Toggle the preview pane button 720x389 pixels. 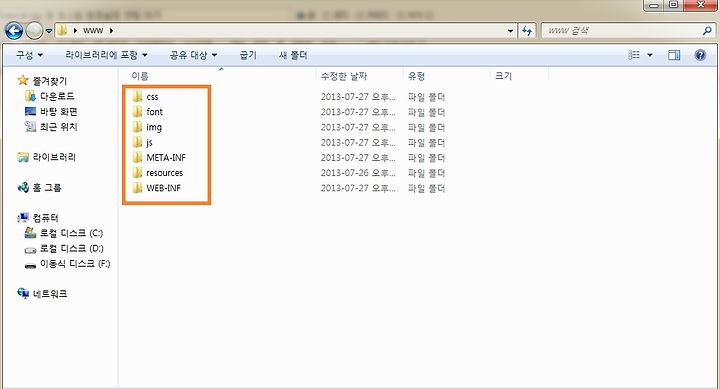click(x=674, y=55)
